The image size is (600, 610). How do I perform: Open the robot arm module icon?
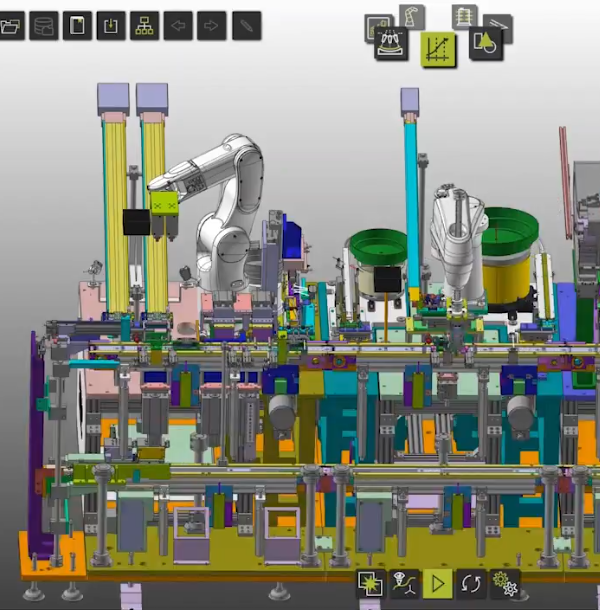[x=412, y=16]
